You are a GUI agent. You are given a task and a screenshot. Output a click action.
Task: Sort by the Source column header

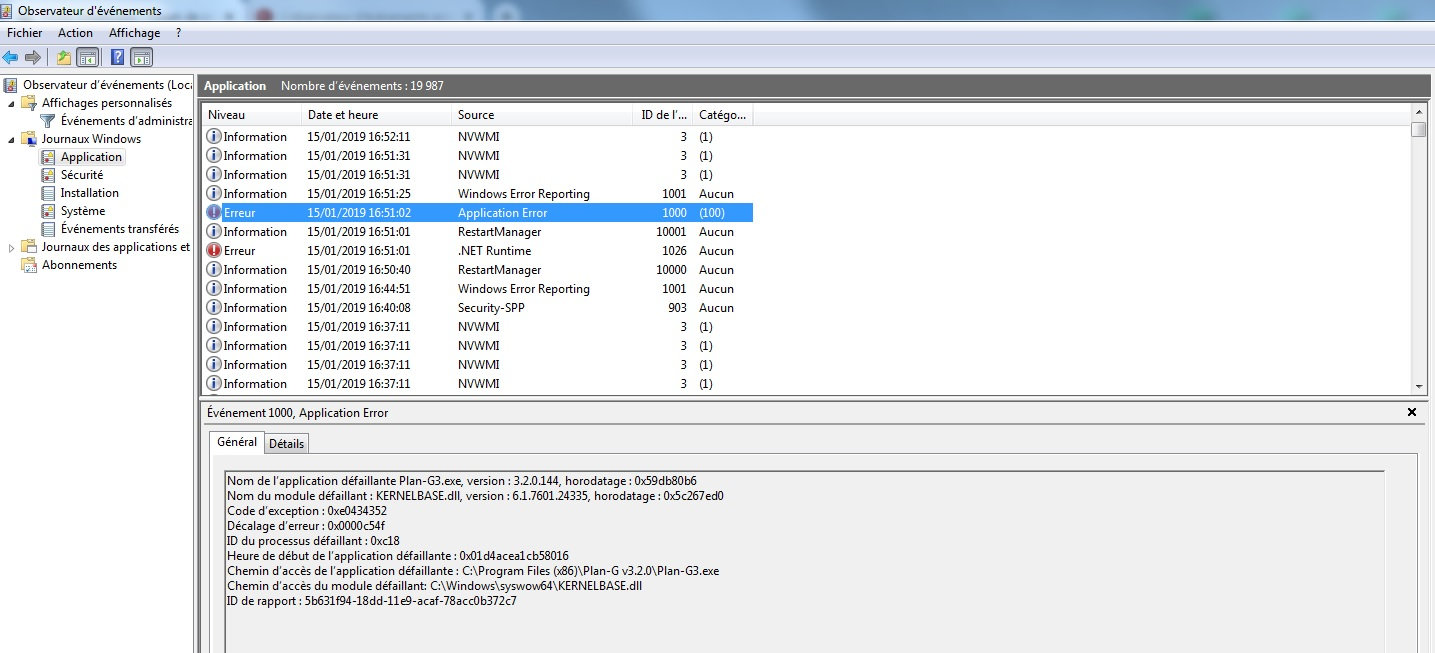[542, 115]
